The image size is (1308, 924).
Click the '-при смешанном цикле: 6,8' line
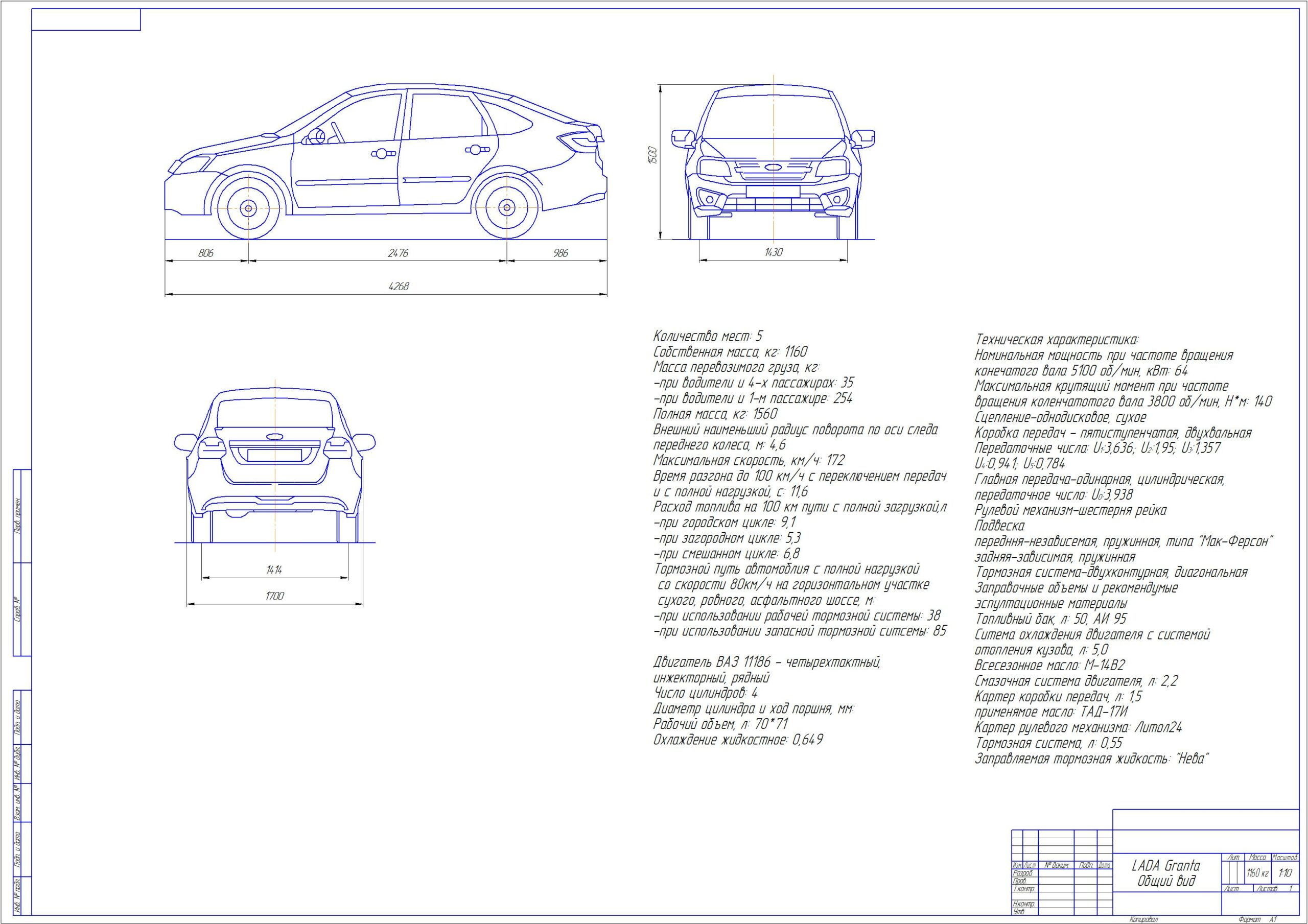tap(727, 554)
